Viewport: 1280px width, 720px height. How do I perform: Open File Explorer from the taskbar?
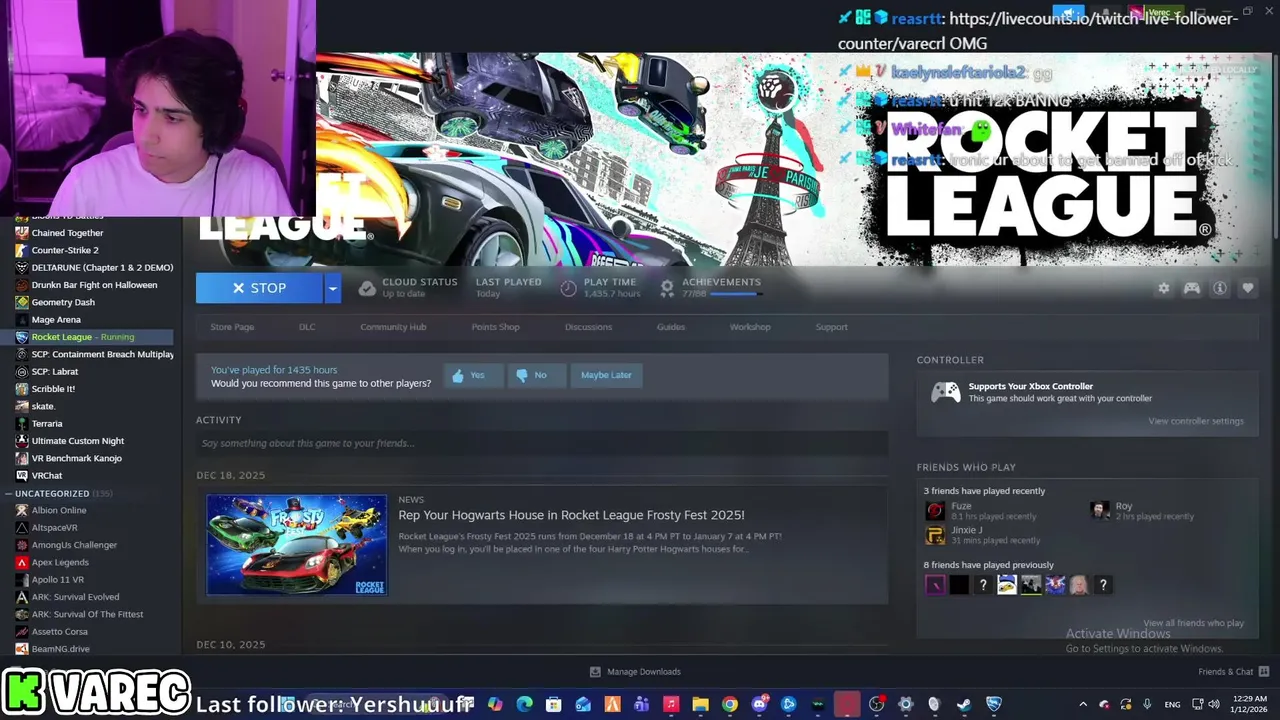click(x=700, y=704)
